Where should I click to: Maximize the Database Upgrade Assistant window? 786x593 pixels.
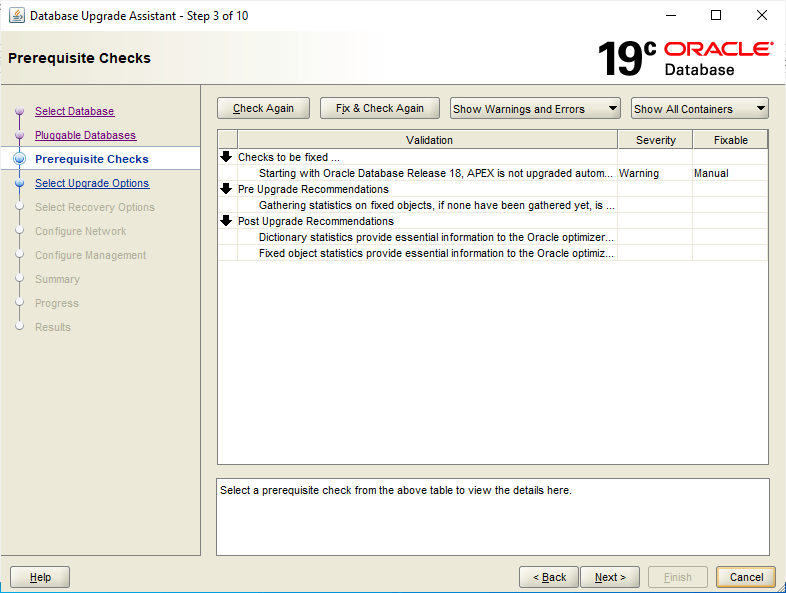[x=716, y=16]
